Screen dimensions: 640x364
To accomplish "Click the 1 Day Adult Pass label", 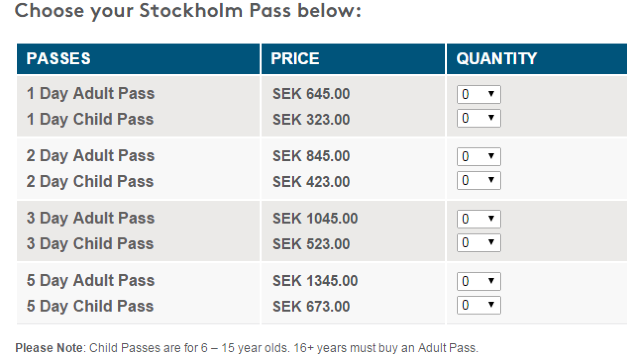I will pyautogui.click(x=91, y=93).
